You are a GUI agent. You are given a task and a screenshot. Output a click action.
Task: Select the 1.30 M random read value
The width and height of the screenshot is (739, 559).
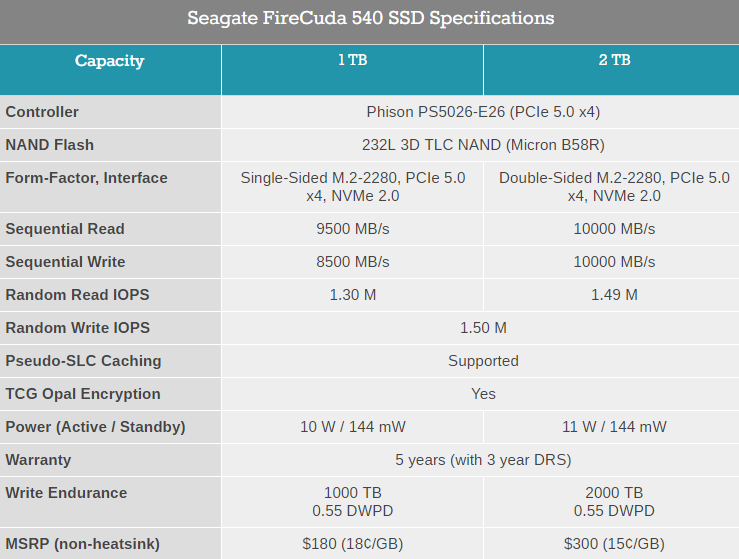tap(353, 295)
